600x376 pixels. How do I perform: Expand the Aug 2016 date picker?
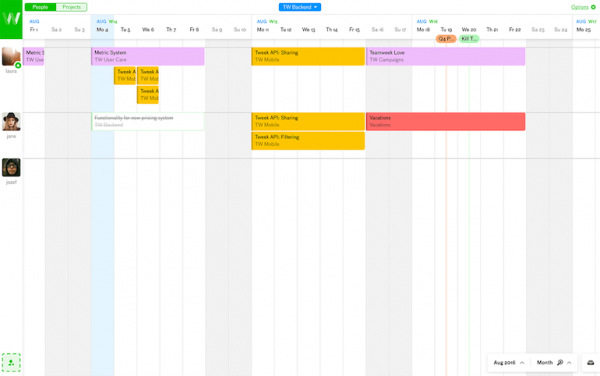[x=509, y=362]
